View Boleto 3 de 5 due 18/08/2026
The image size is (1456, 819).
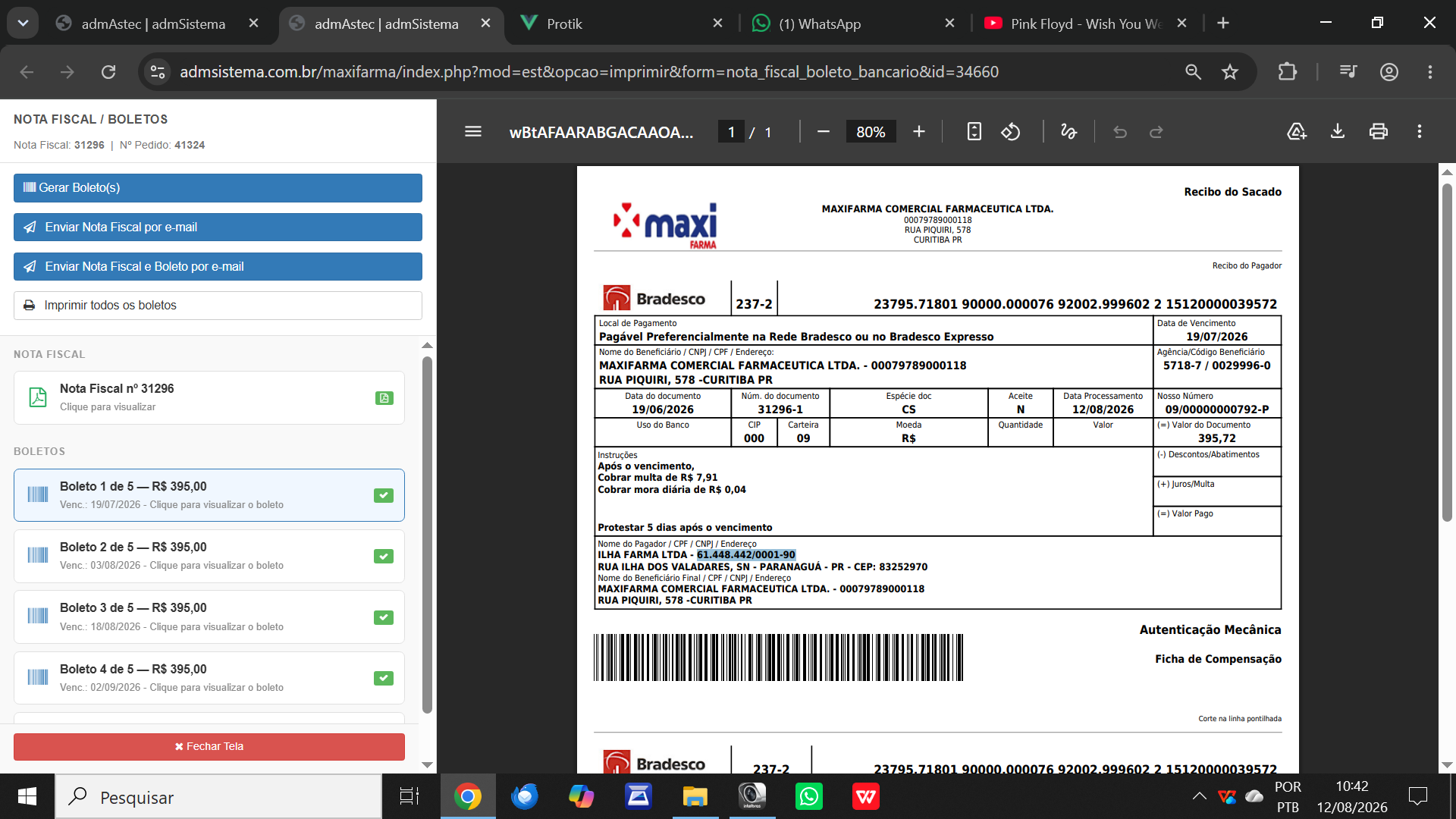[x=209, y=617]
